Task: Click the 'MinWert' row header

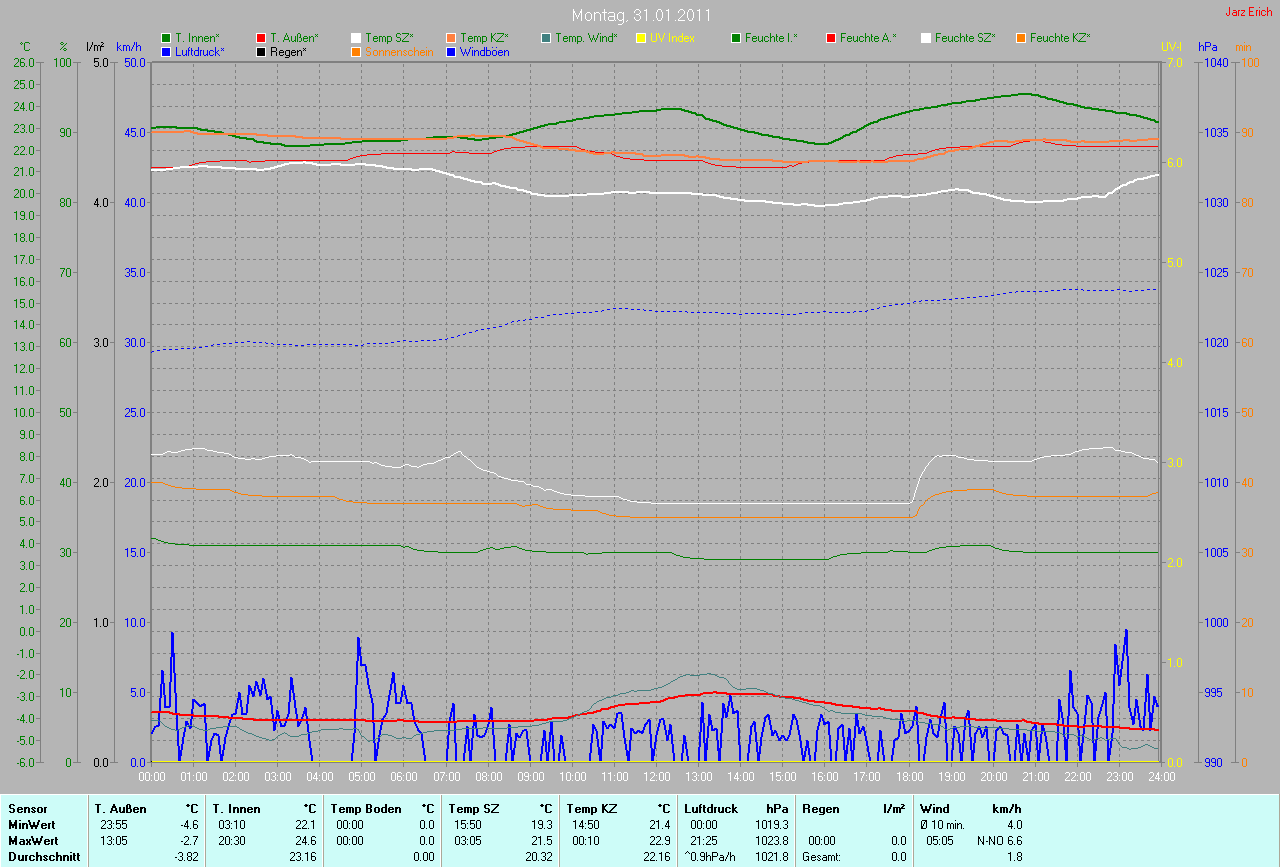Action: tap(30, 825)
